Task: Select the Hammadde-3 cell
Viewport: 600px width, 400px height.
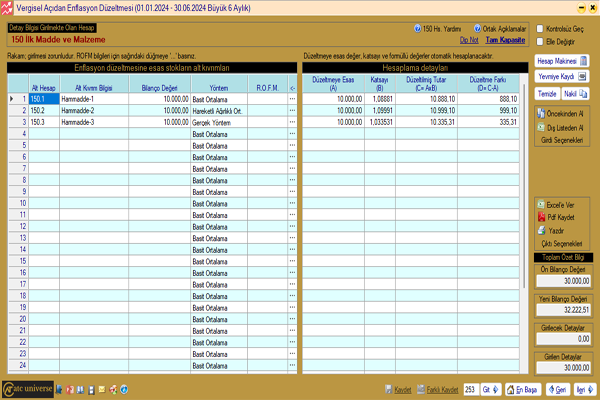Action: pyautogui.click(x=94, y=122)
